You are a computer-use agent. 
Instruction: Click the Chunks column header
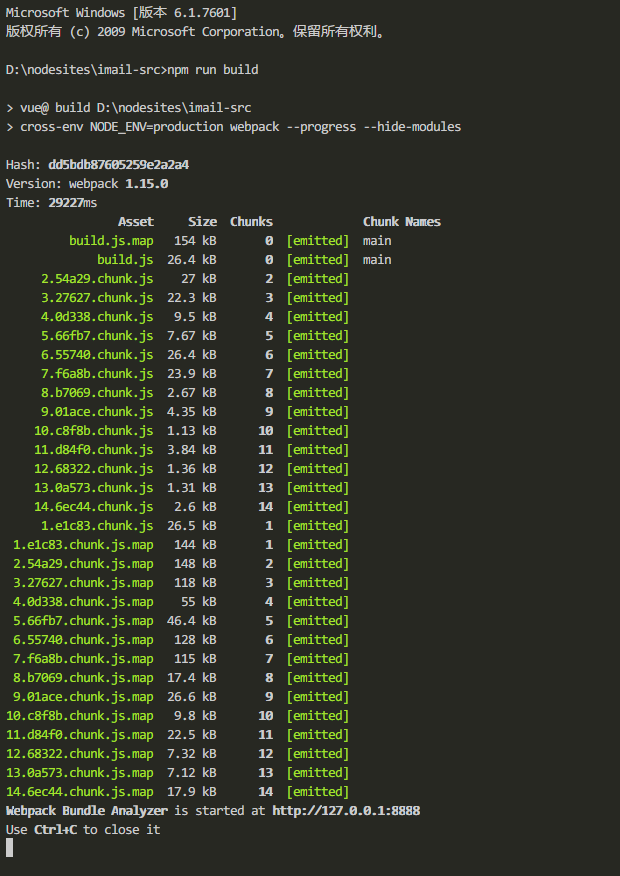pos(251,222)
